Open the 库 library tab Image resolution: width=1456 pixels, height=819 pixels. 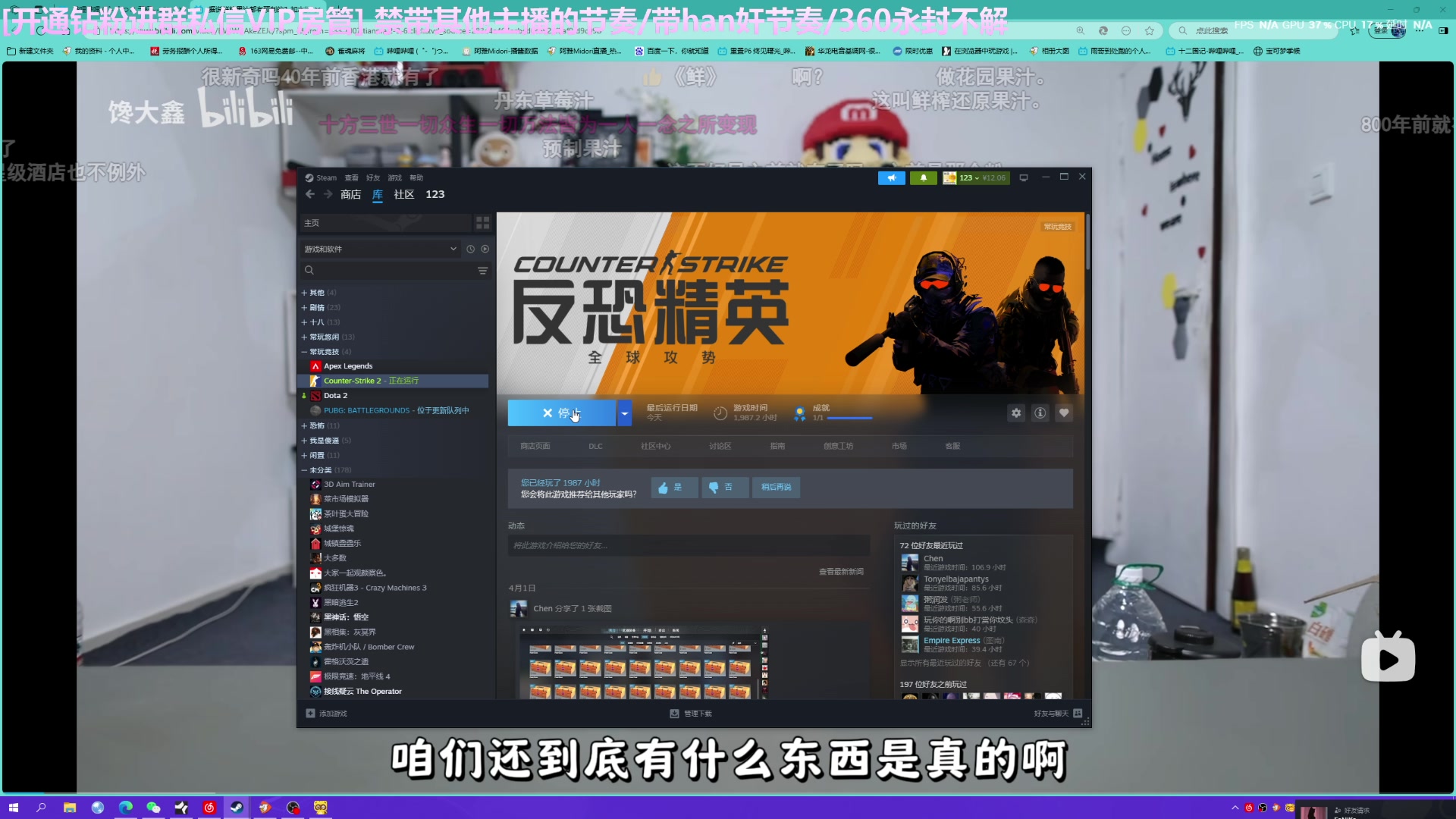click(x=378, y=194)
